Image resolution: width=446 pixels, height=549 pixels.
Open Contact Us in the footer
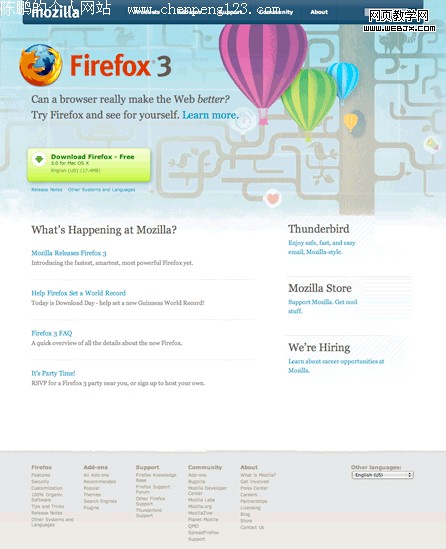[252, 527]
